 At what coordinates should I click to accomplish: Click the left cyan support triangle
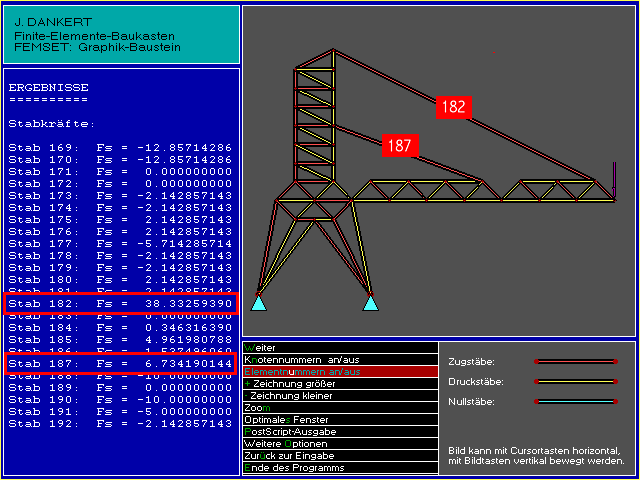coord(259,303)
